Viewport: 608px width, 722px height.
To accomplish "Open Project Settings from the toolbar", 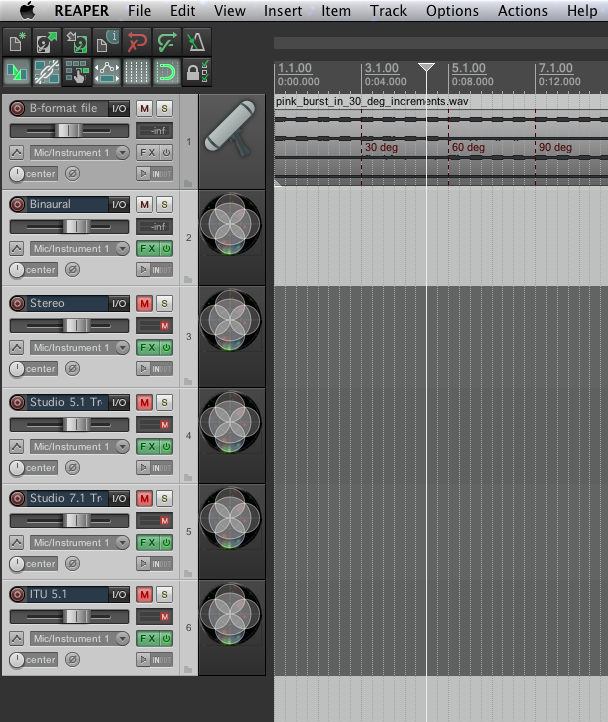I will pos(106,42).
